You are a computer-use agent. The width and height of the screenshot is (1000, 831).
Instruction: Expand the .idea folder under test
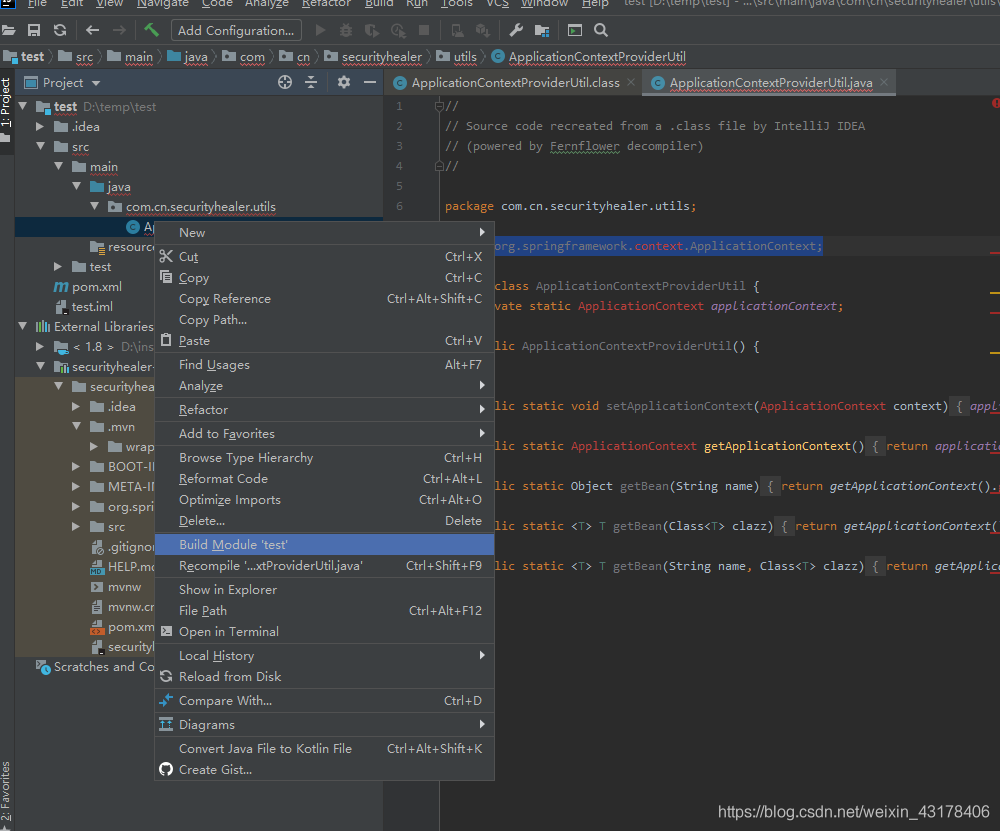[x=40, y=127]
